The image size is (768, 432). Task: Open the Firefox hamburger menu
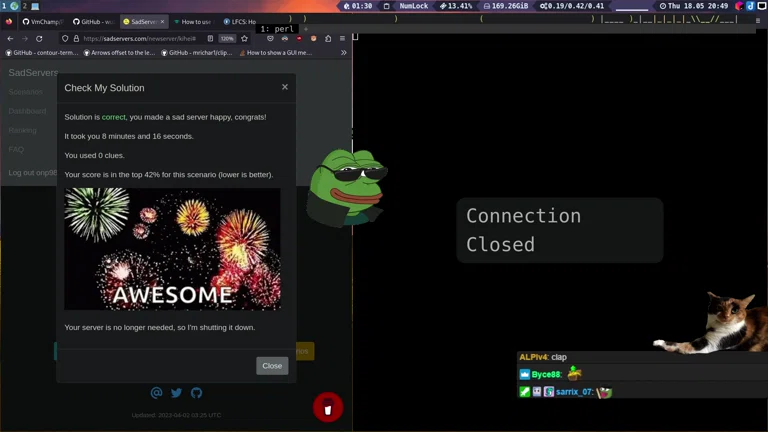[x=342, y=39]
